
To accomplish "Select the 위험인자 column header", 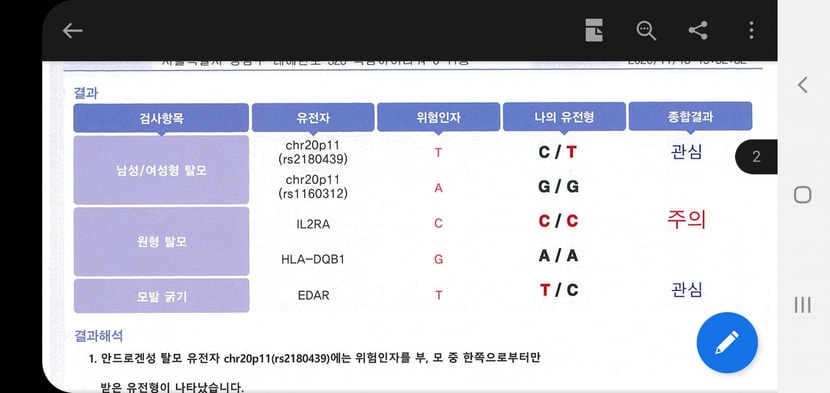I will (x=438, y=118).
